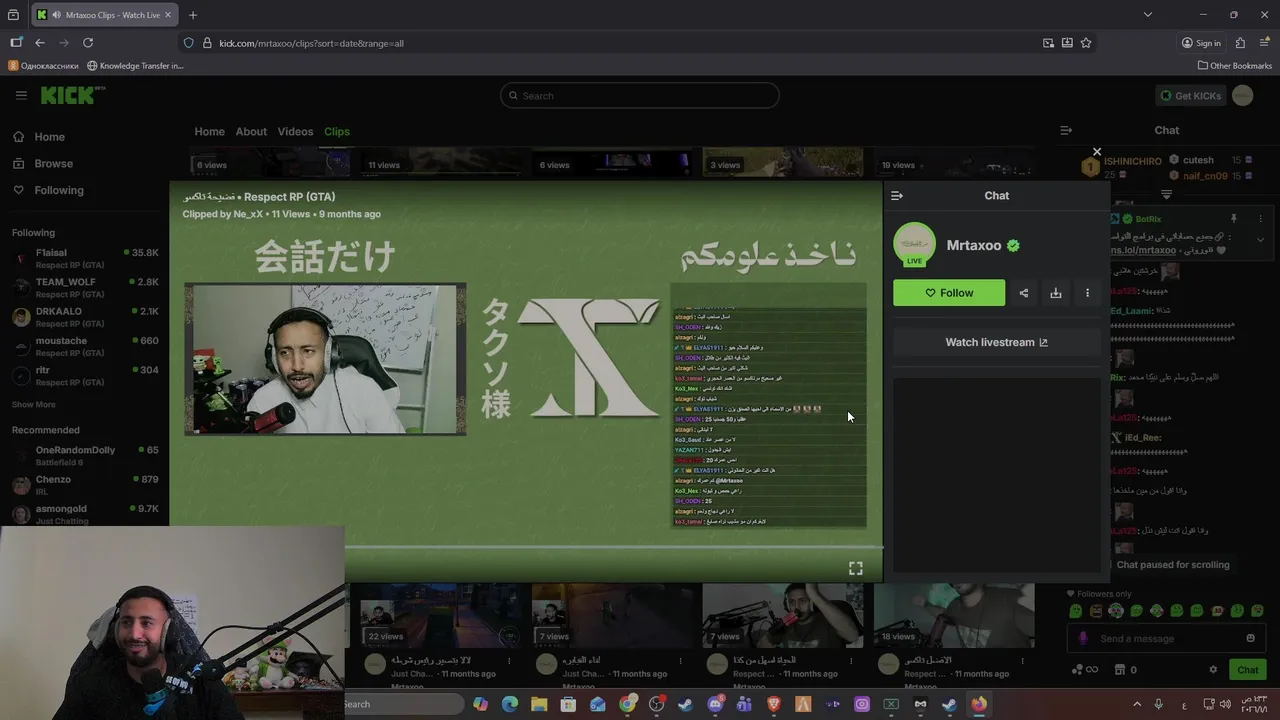Open Following in the left sidebar
1280x720 pixels.
[59, 190]
